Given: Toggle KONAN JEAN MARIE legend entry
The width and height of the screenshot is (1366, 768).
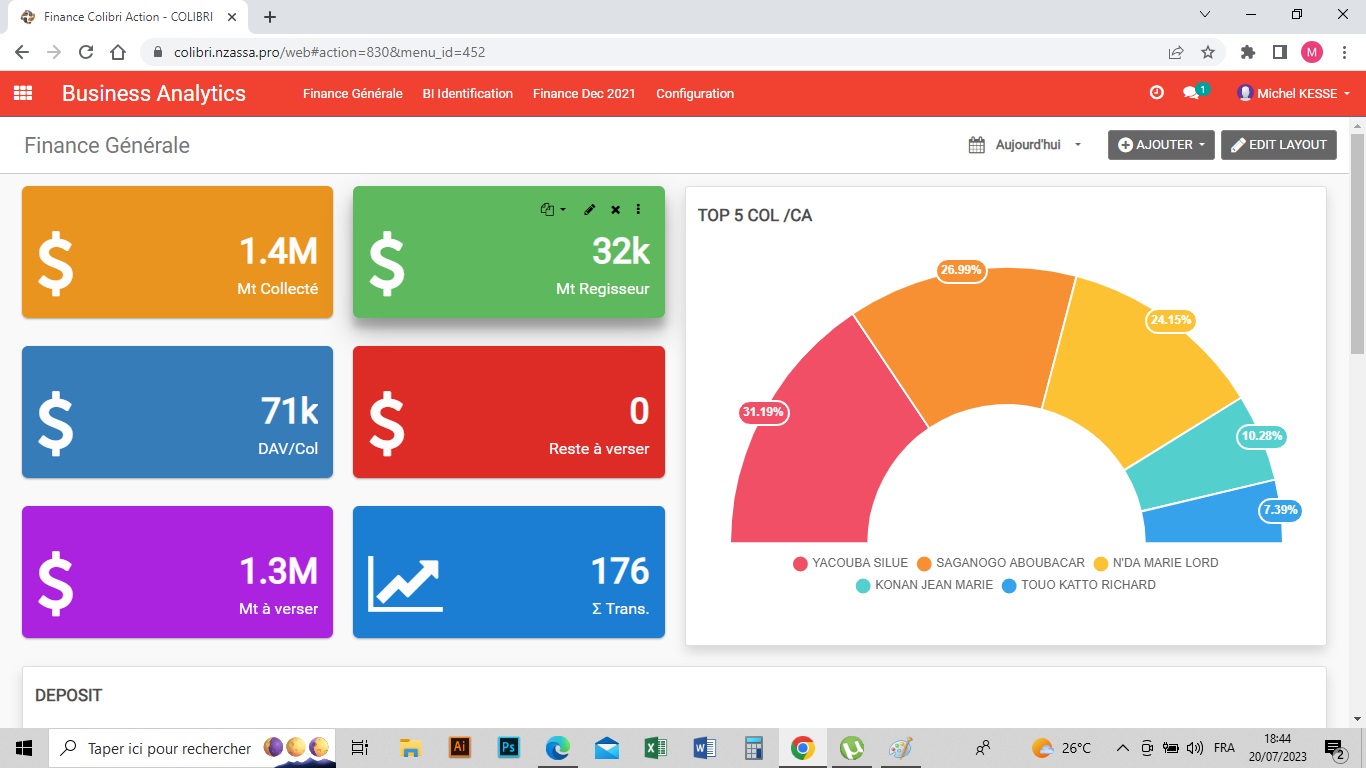Looking at the screenshot, I should coord(924,585).
